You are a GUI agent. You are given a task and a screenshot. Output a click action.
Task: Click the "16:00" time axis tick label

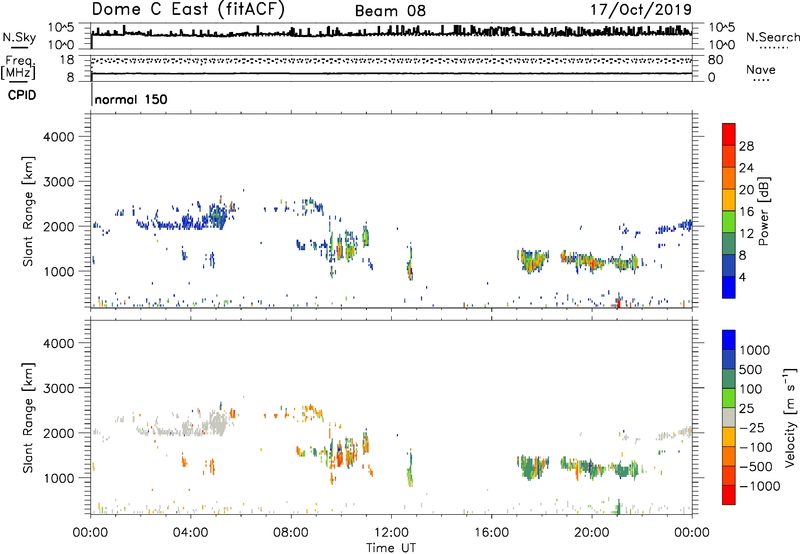tap(491, 533)
